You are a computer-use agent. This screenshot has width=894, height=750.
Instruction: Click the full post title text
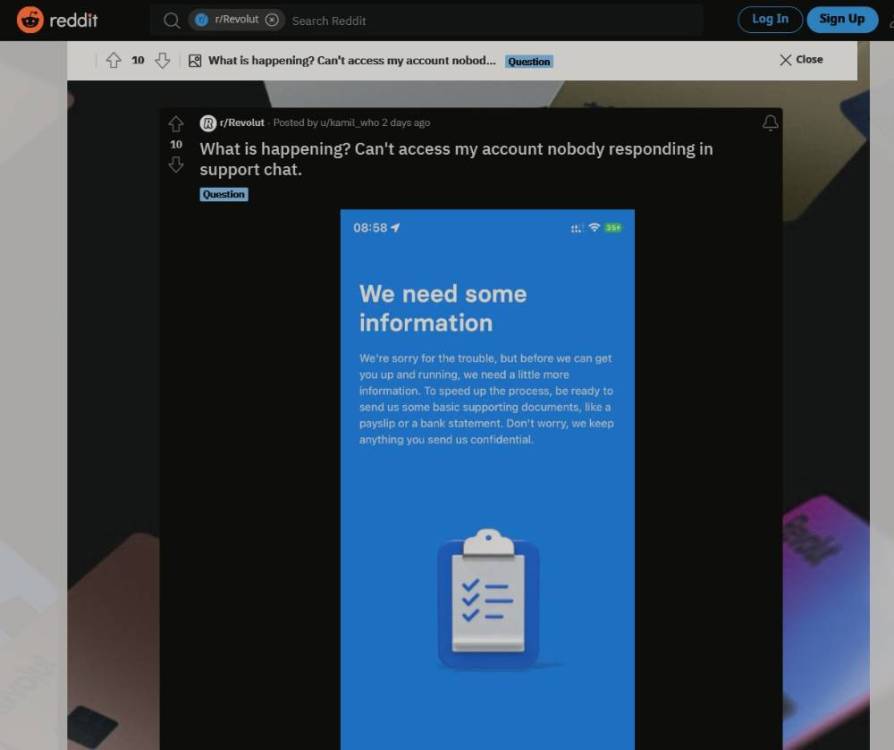pos(456,159)
